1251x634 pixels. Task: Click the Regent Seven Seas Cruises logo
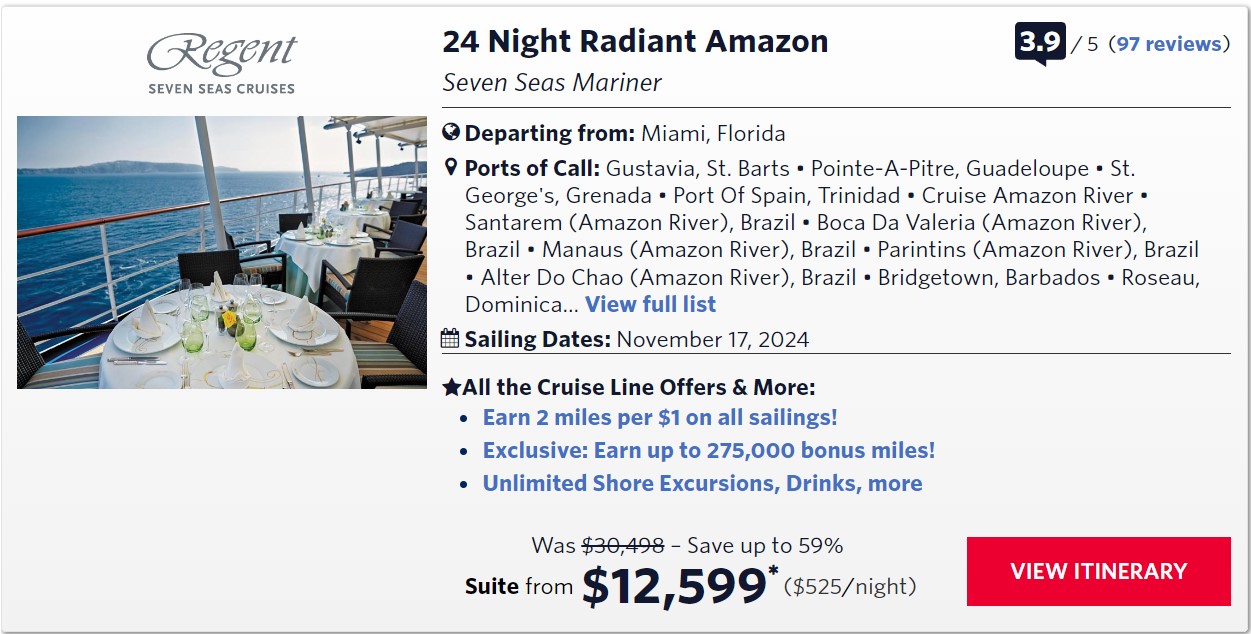pos(222,64)
